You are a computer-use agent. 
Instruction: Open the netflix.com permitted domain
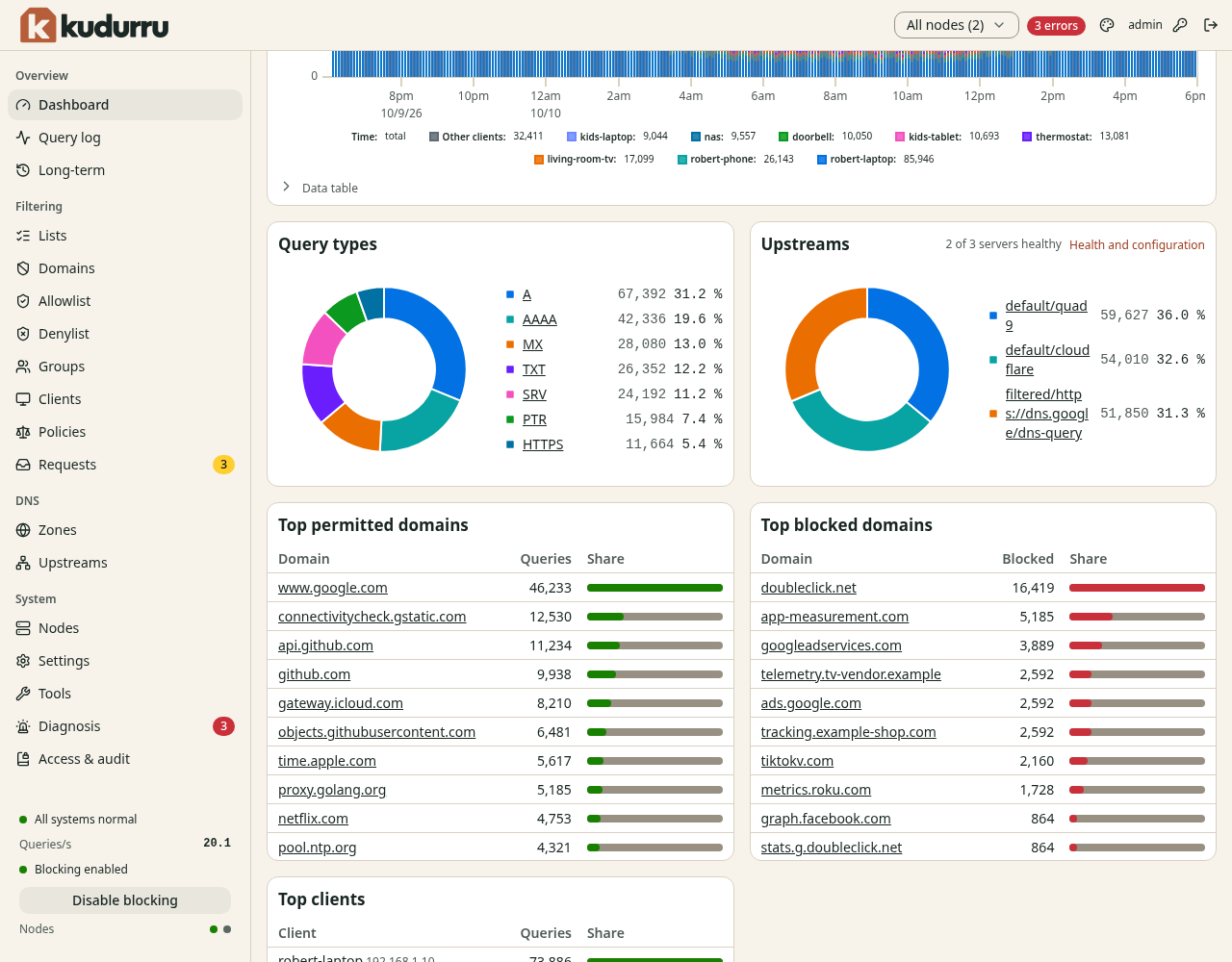[x=313, y=819]
